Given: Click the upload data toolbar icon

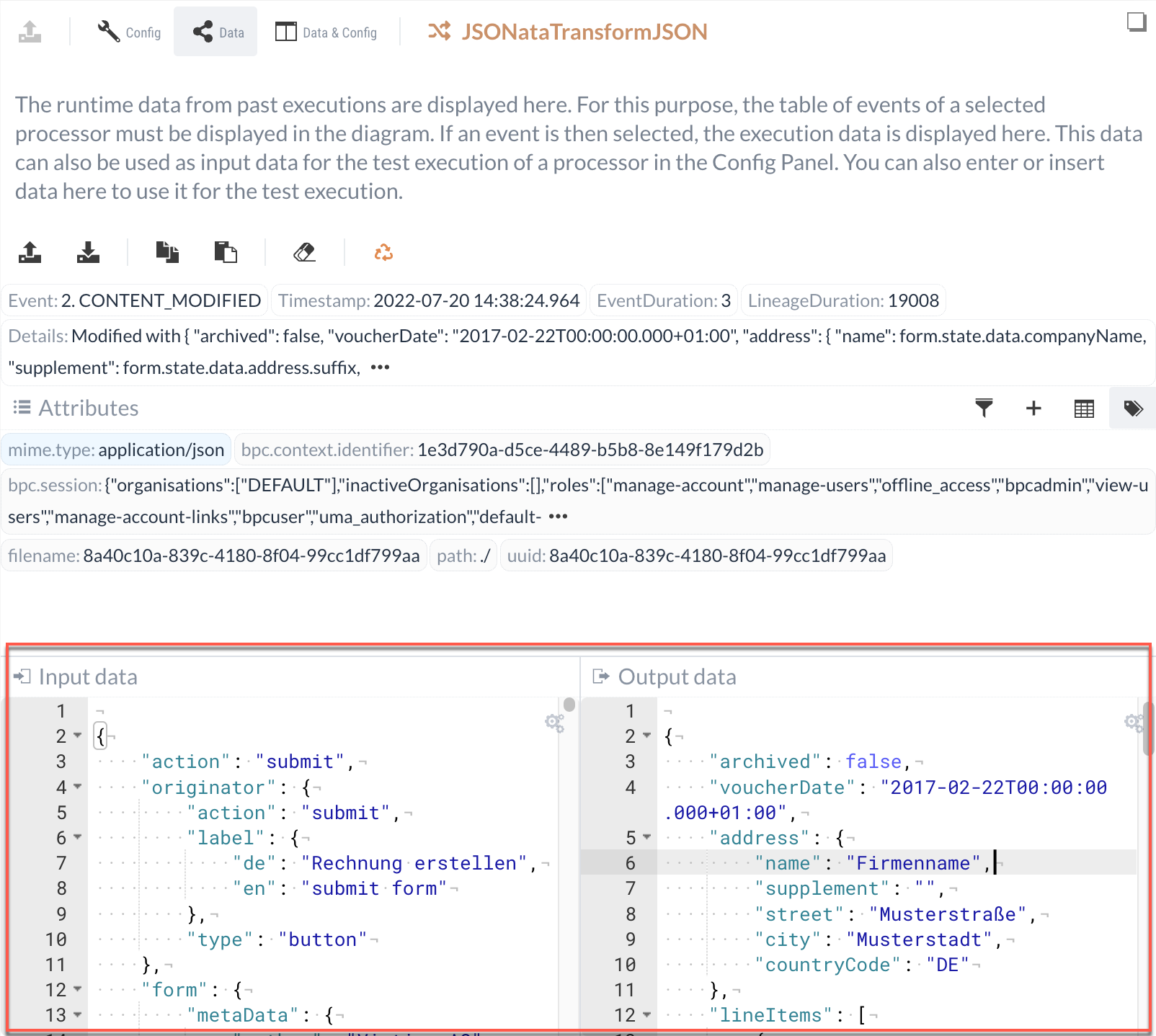Looking at the screenshot, I should pyautogui.click(x=30, y=252).
